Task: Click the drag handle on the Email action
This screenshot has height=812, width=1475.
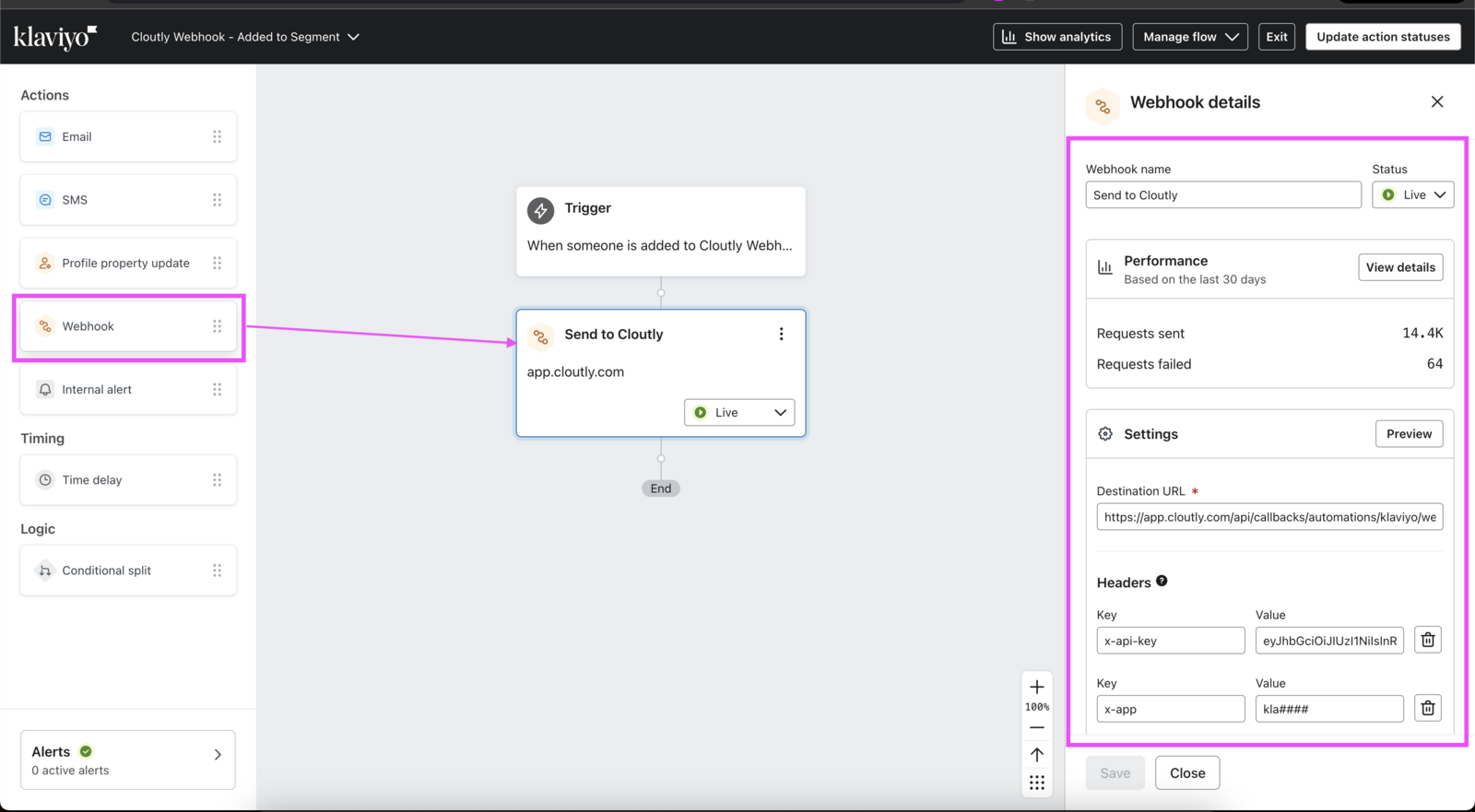Action: [x=218, y=136]
